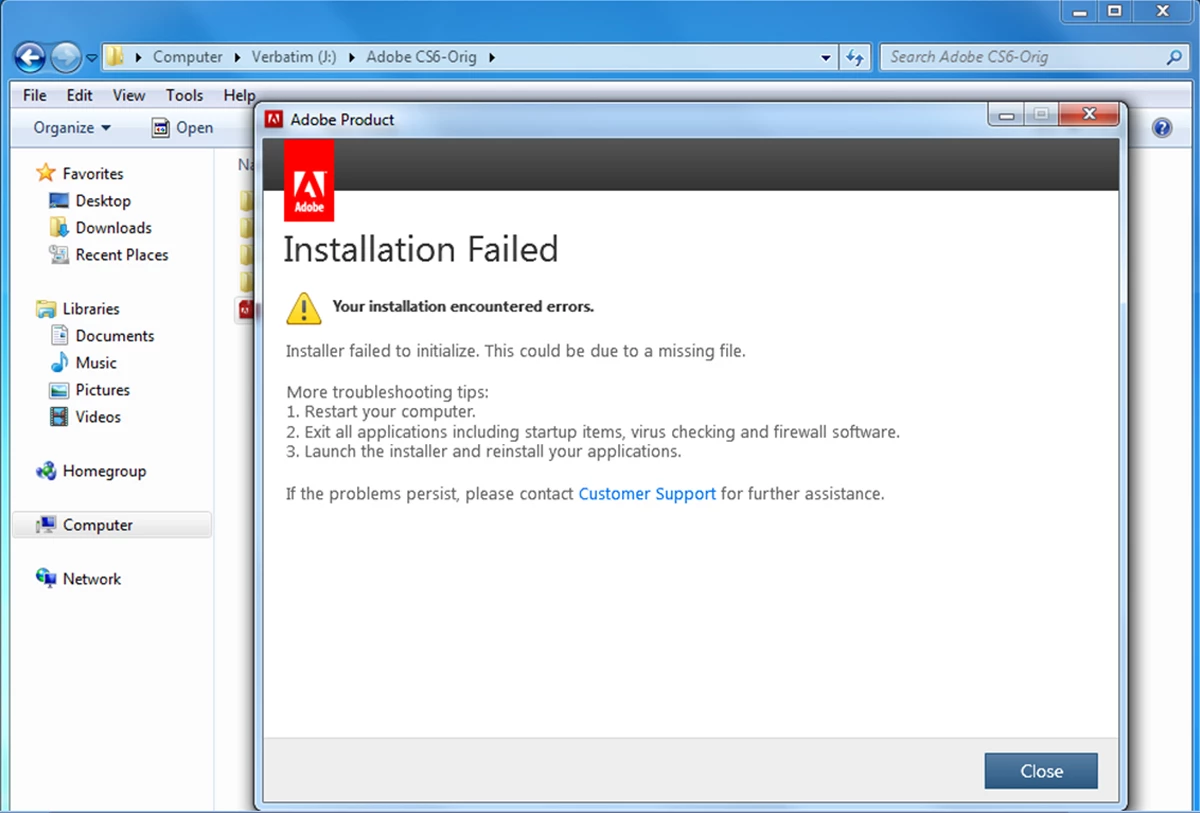The width and height of the screenshot is (1200, 813).
Task: Click the red Adobe file icon in Explorer list
Action: coord(245,309)
